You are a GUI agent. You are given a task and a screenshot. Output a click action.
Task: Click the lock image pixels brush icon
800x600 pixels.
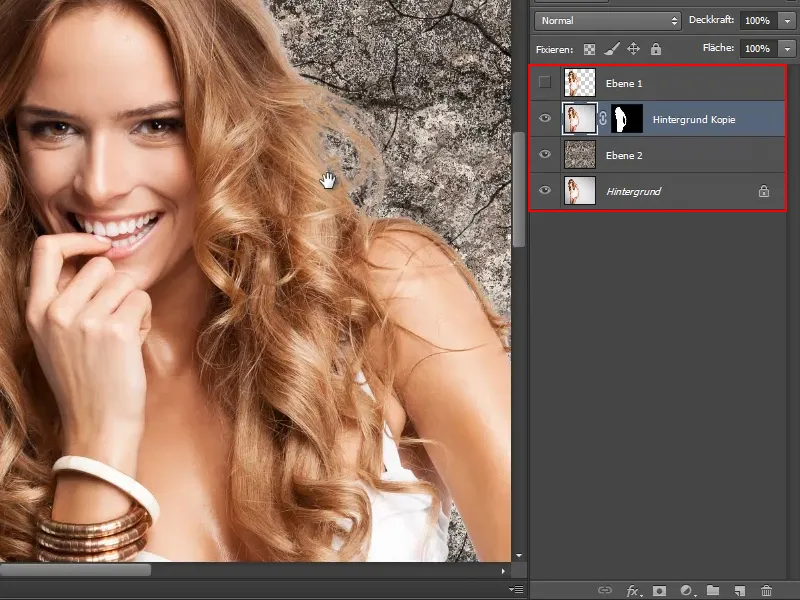pyautogui.click(x=611, y=48)
